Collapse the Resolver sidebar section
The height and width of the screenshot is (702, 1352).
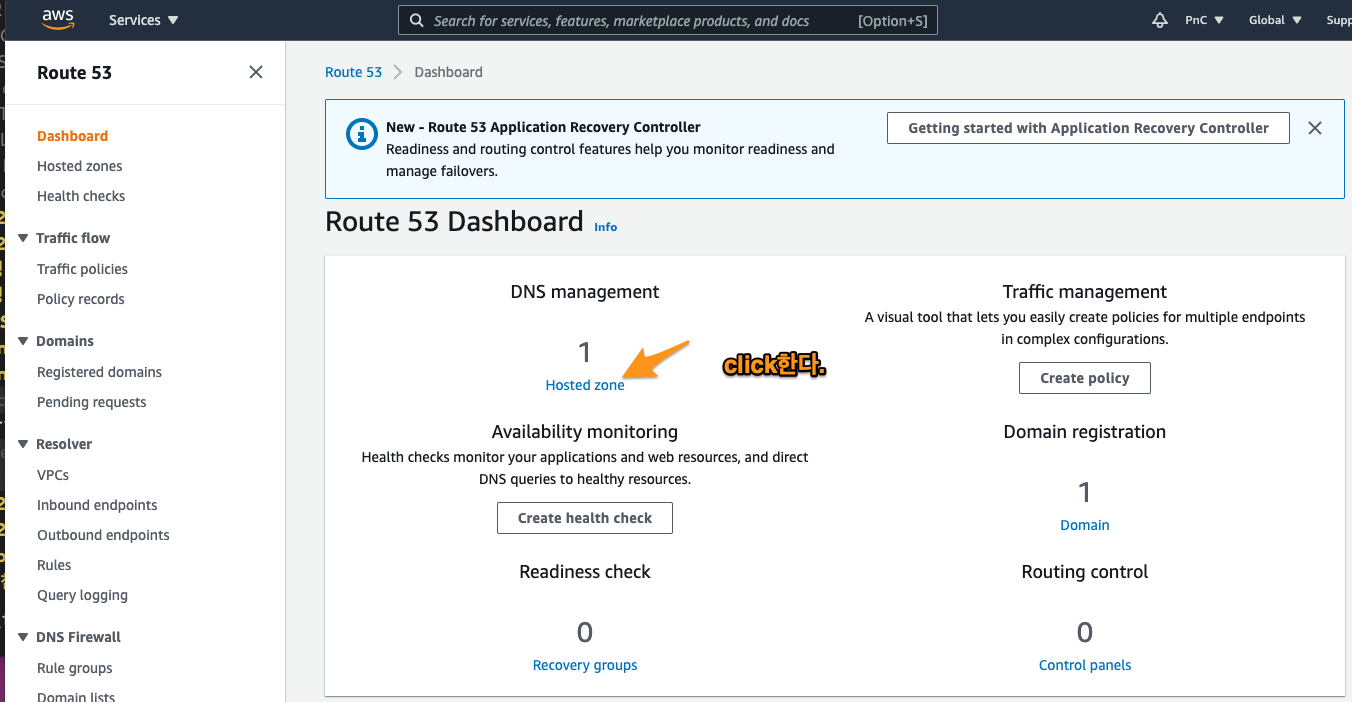click(x=24, y=444)
